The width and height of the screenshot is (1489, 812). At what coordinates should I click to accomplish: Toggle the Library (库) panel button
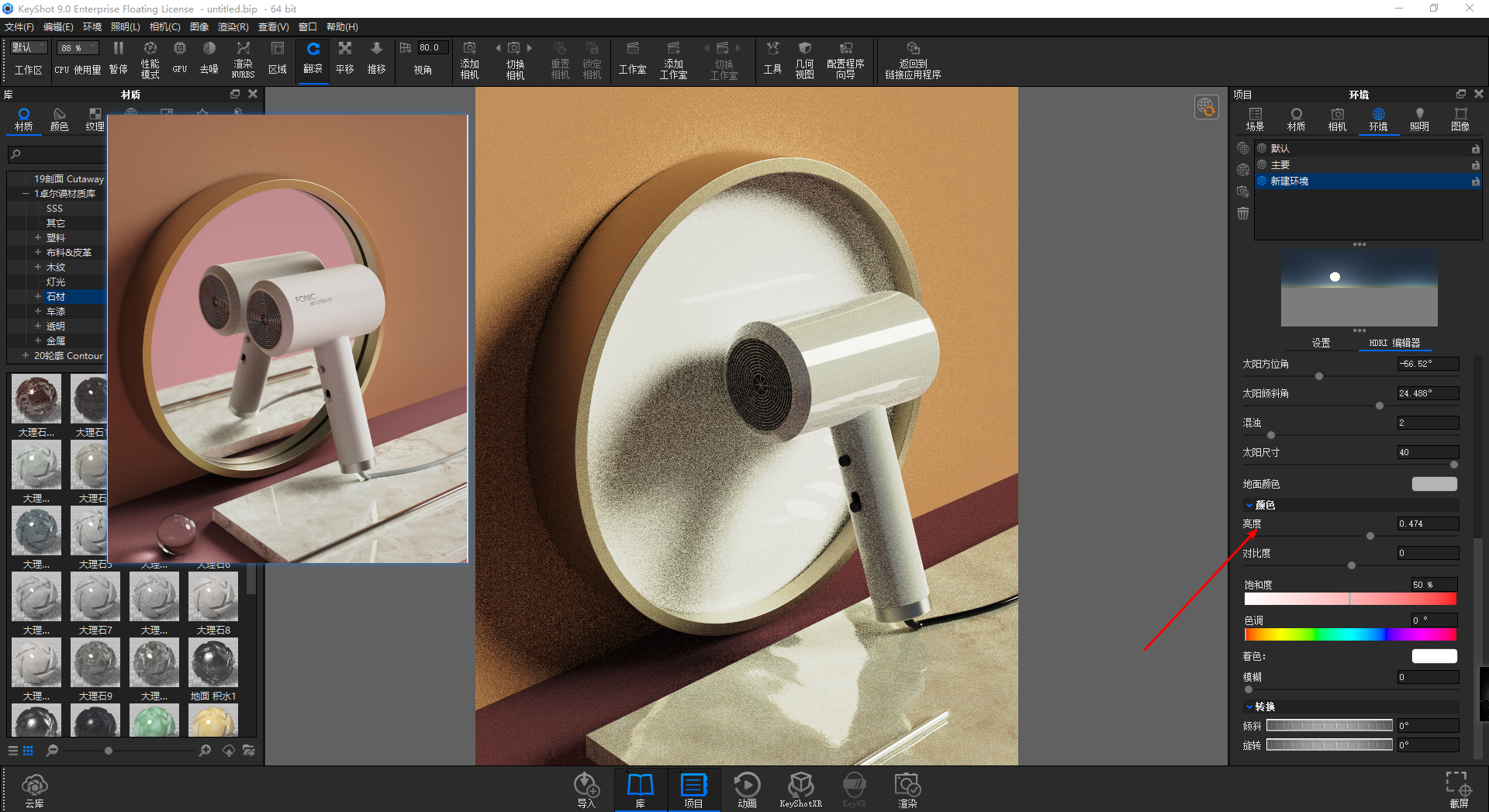(x=640, y=790)
